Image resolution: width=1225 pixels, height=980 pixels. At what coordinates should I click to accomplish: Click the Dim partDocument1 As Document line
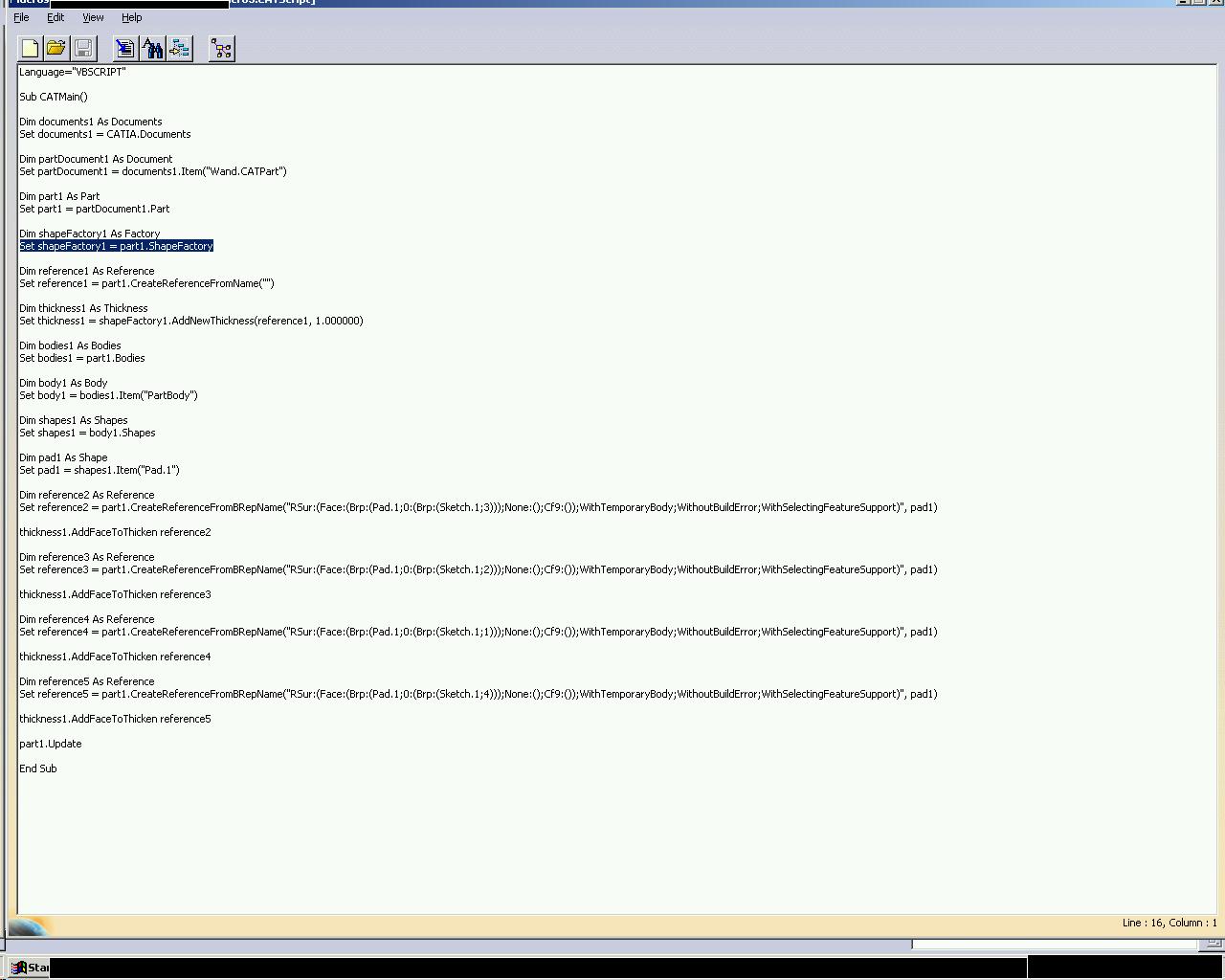[x=96, y=159]
